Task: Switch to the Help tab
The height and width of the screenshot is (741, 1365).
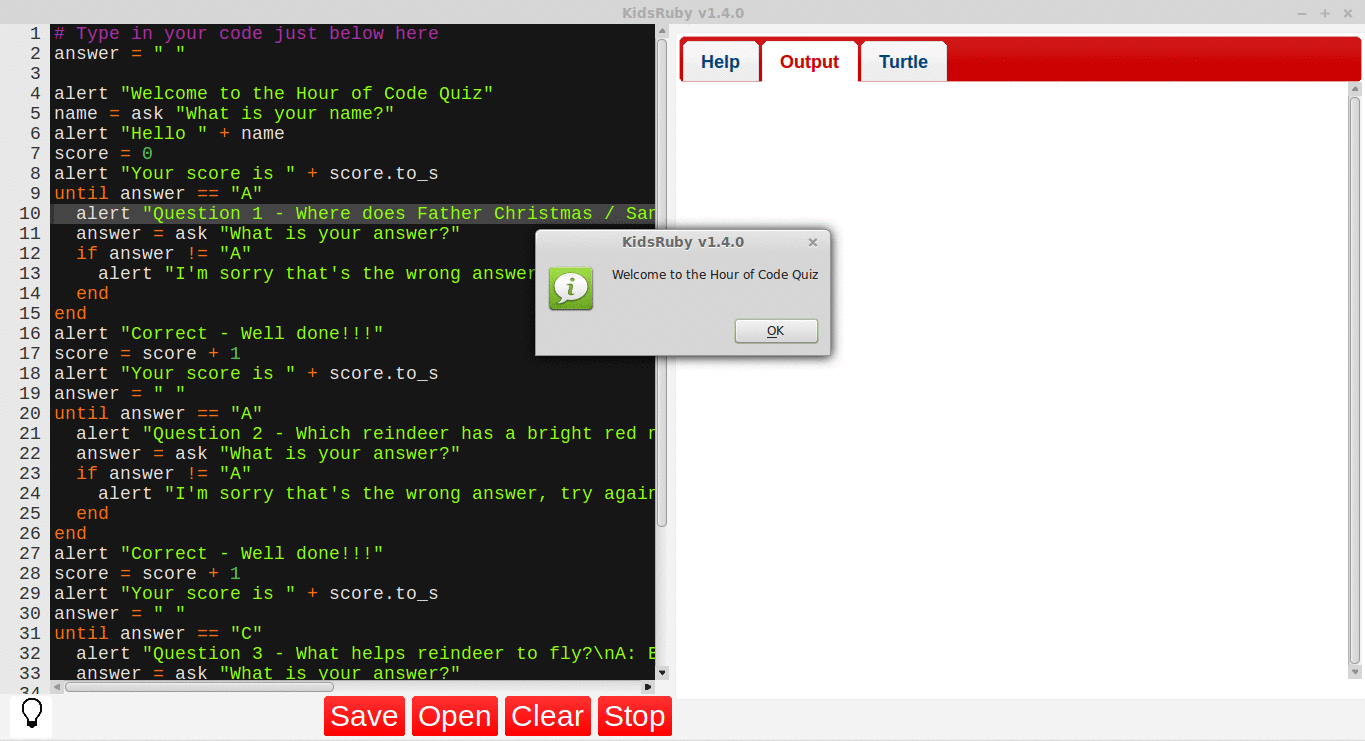Action: (x=720, y=62)
